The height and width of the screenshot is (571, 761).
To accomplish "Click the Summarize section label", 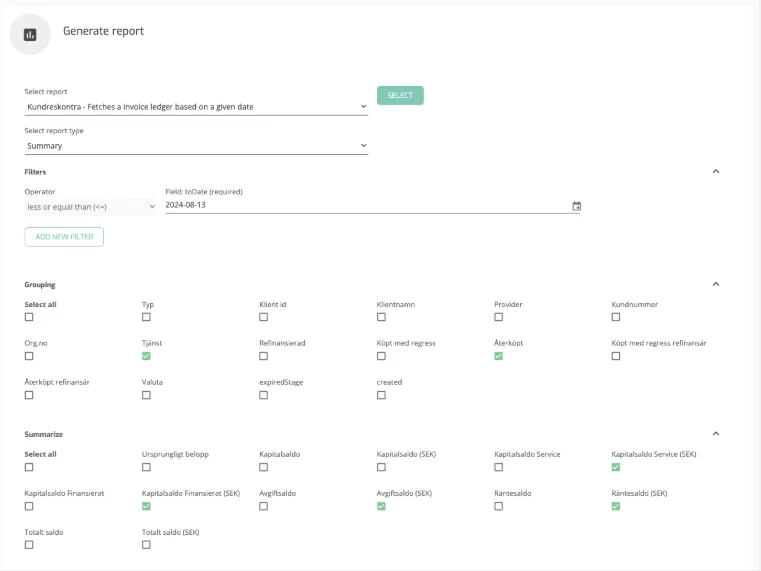I will pos(44,434).
